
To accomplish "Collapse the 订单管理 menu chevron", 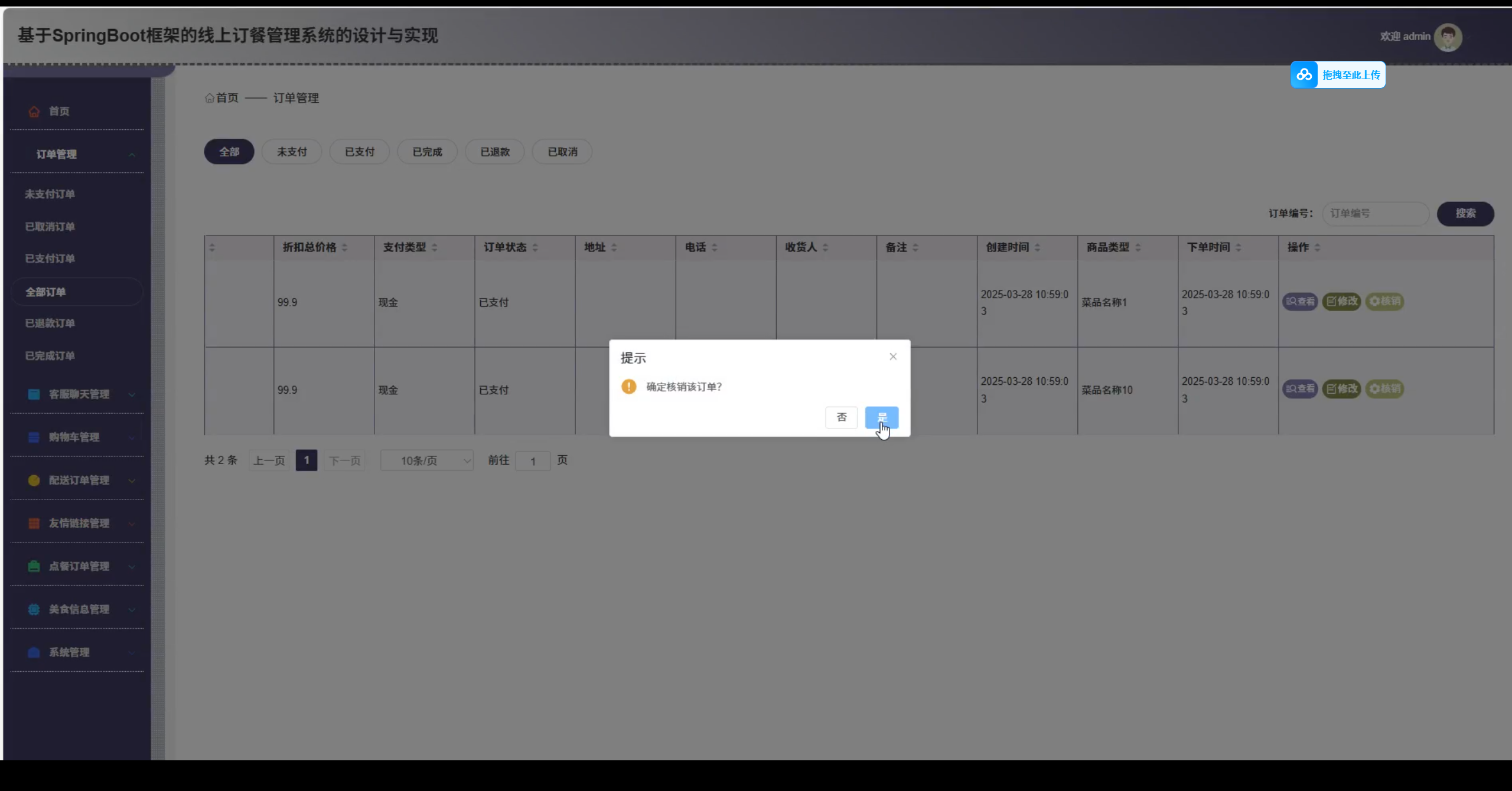I will [132, 155].
